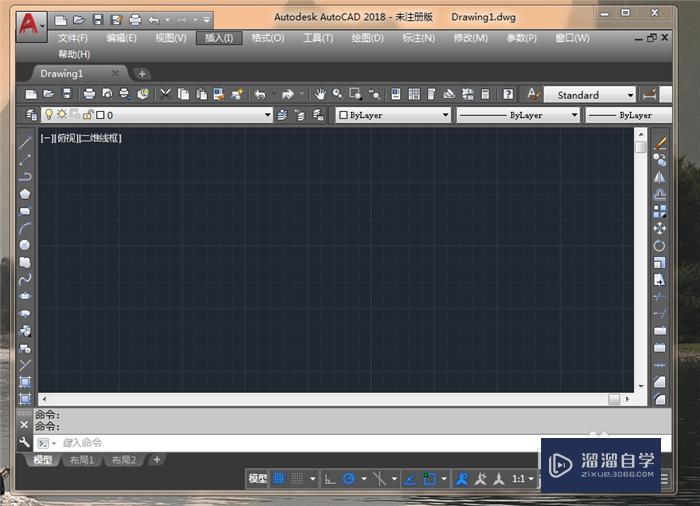Toggle the ortho mode status button

pyautogui.click(x=330, y=479)
